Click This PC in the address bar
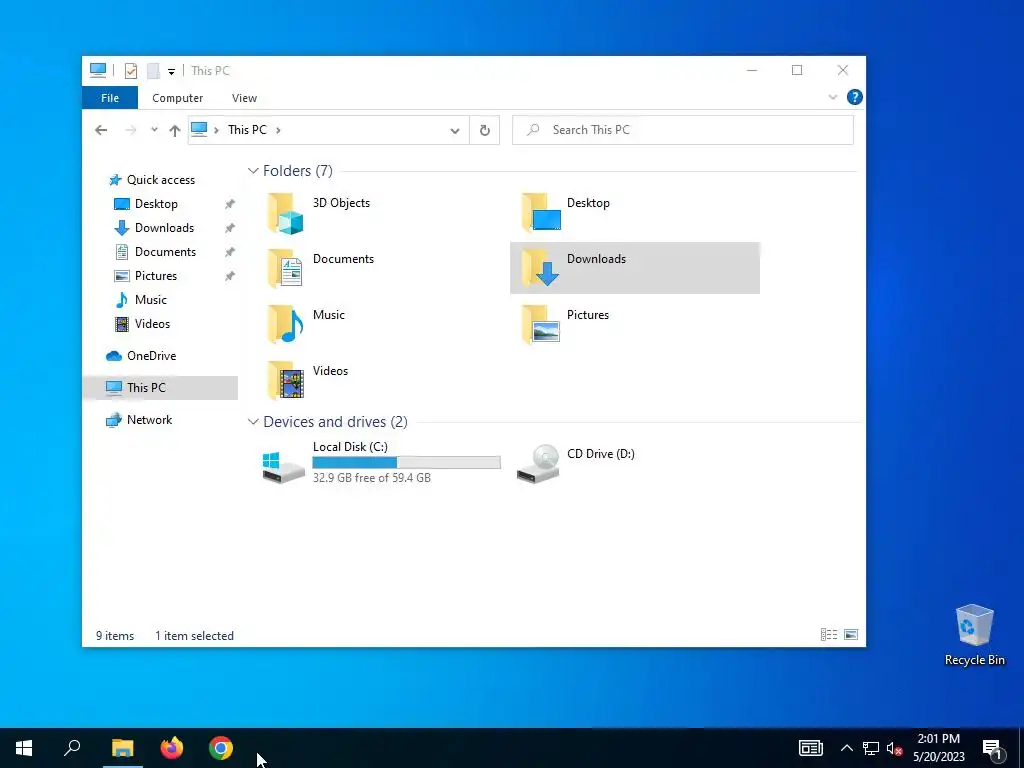The height and width of the screenshot is (768, 1024). click(x=247, y=130)
